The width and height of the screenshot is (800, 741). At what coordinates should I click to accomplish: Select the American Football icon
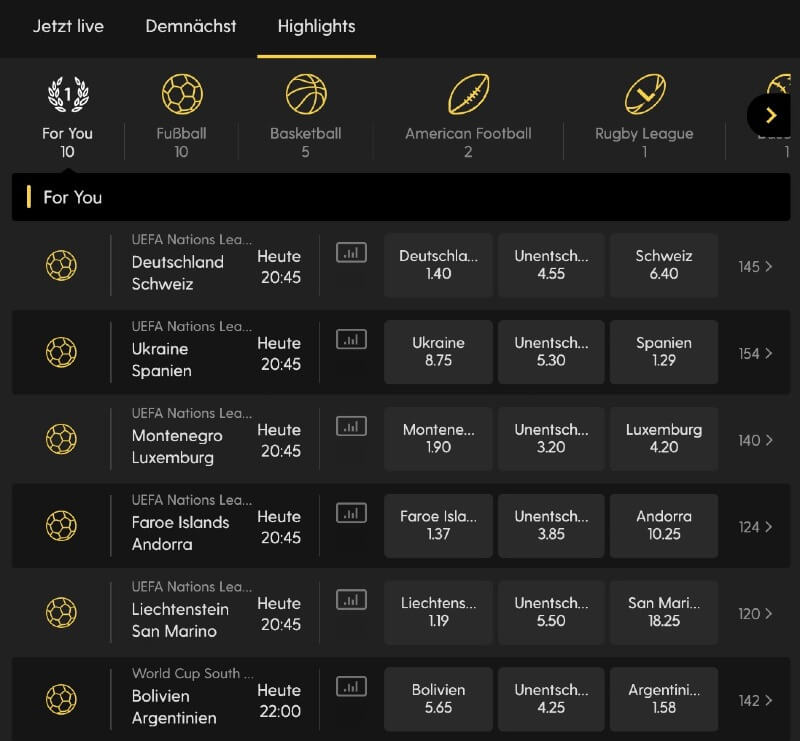pyautogui.click(x=468, y=95)
